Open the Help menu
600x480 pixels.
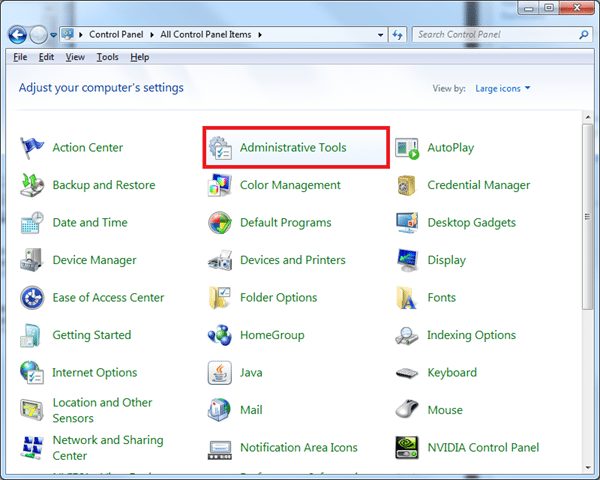[140, 57]
